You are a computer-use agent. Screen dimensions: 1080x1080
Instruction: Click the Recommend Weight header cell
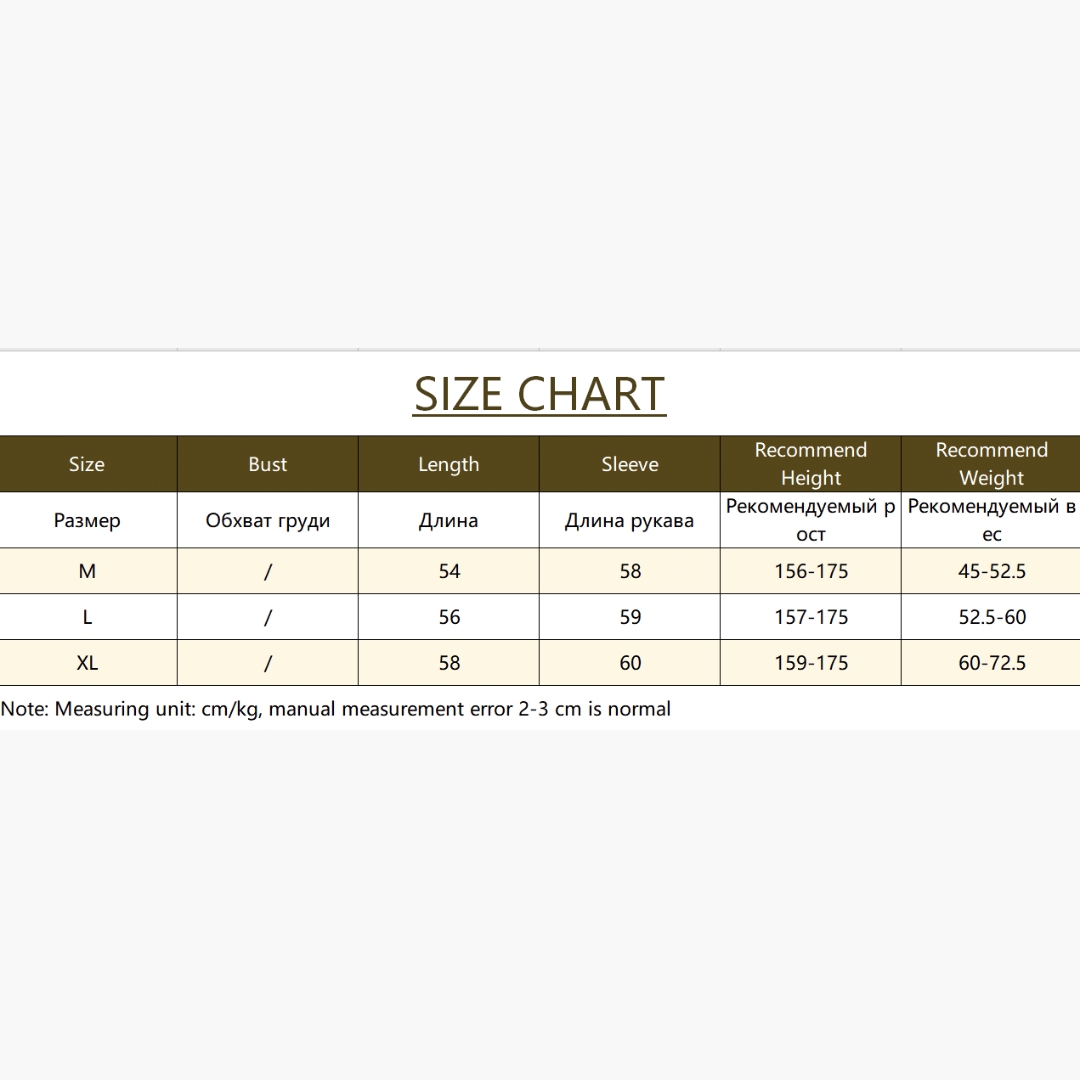click(x=991, y=464)
